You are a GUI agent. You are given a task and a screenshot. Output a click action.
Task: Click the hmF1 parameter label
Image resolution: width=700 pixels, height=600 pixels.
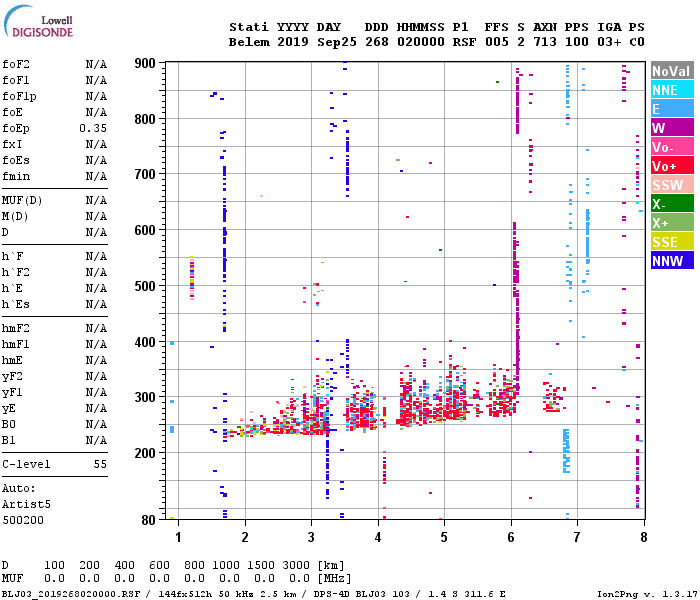click(x=16, y=345)
